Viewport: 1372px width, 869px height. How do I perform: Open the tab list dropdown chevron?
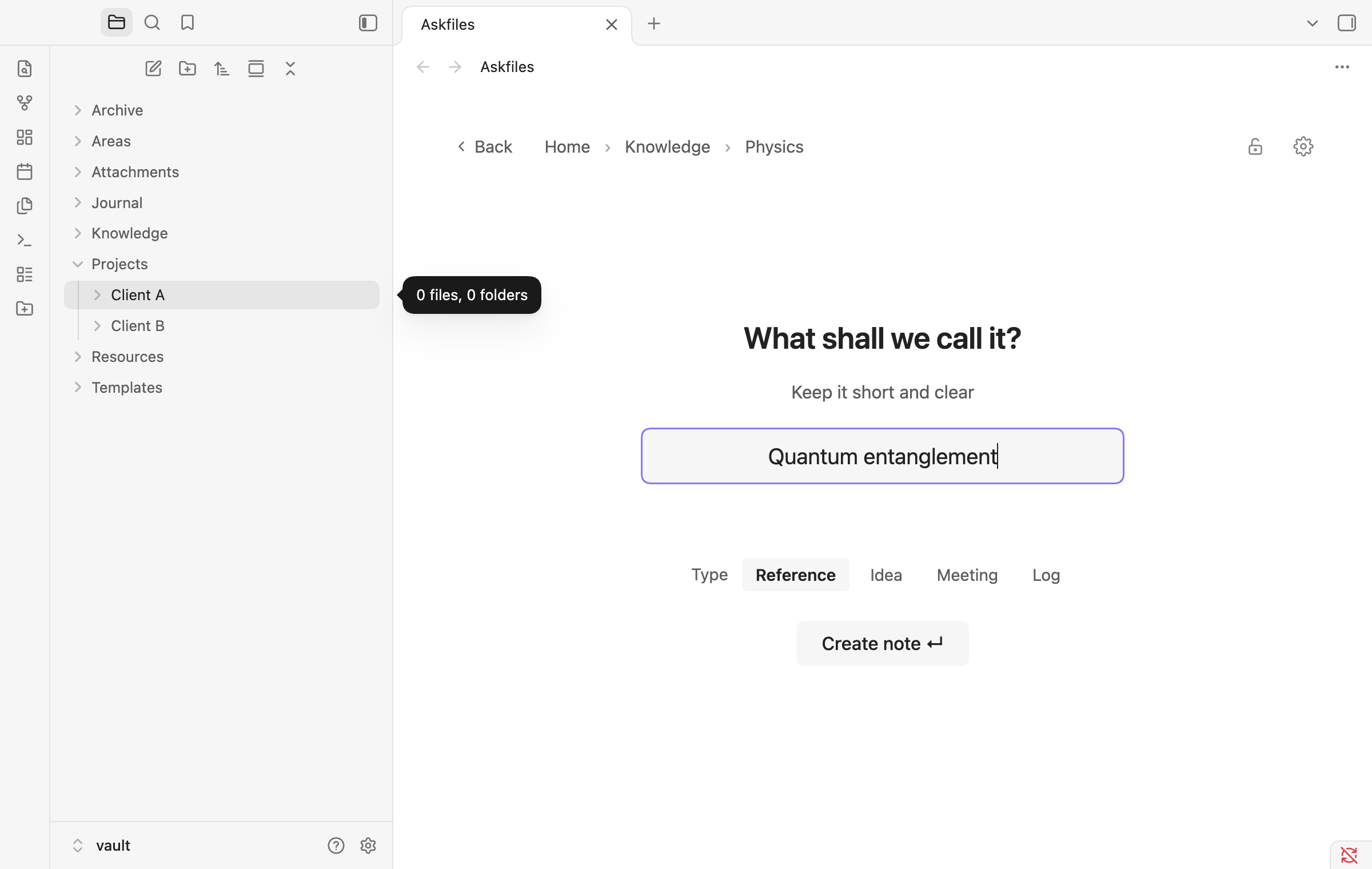pos(1313,23)
